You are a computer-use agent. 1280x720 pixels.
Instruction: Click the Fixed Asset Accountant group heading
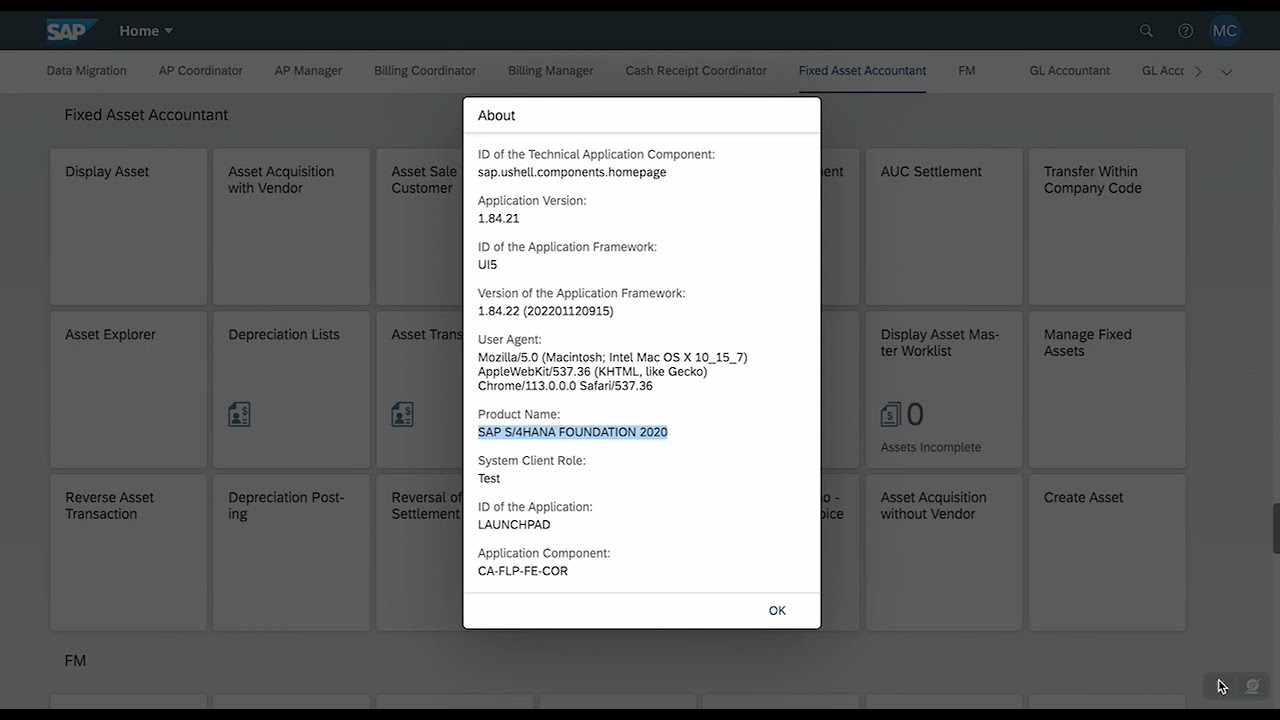(146, 115)
